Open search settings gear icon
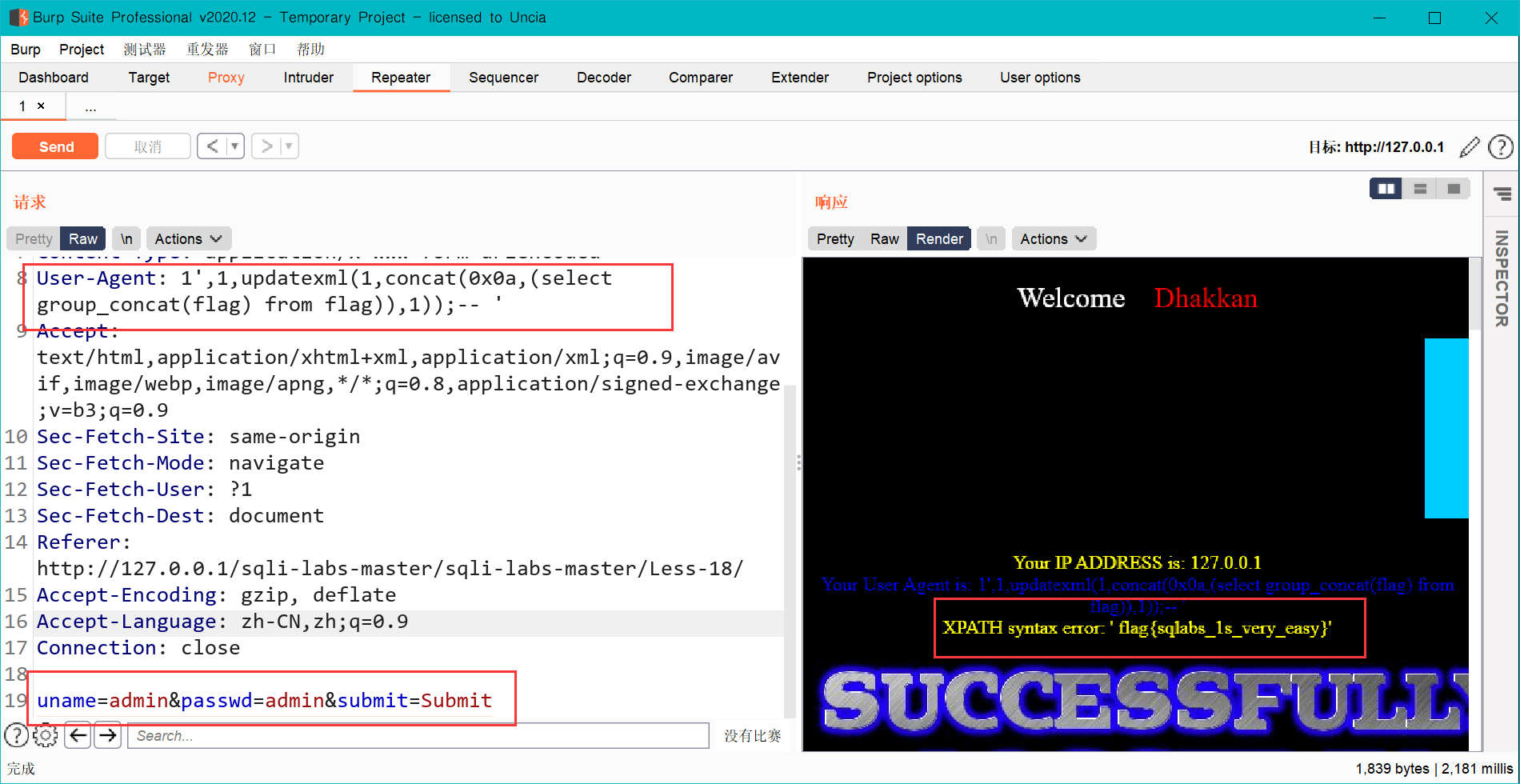The width and height of the screenshot is (1520, 784). click(46, 735)
